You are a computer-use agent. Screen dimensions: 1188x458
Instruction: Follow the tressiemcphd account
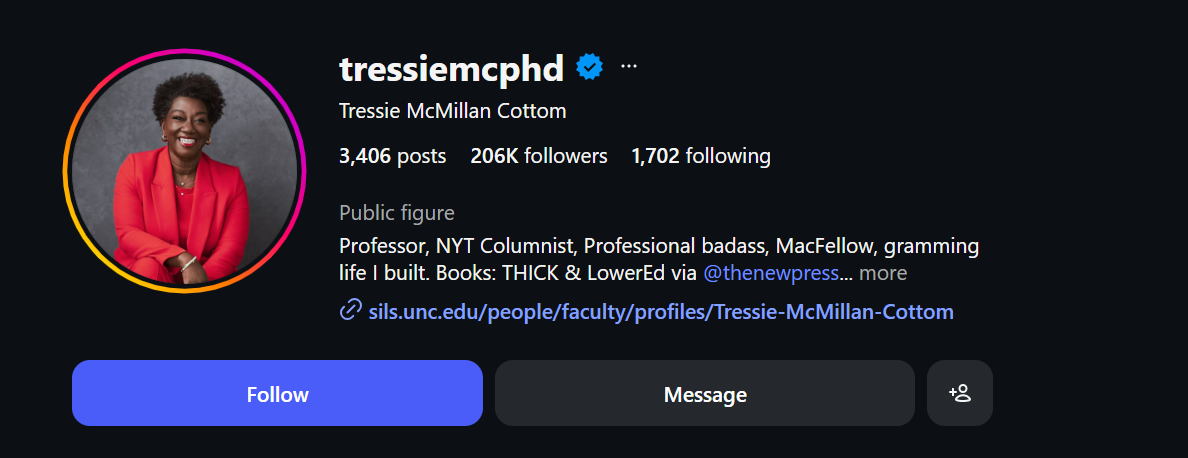[x=277, y=393]
